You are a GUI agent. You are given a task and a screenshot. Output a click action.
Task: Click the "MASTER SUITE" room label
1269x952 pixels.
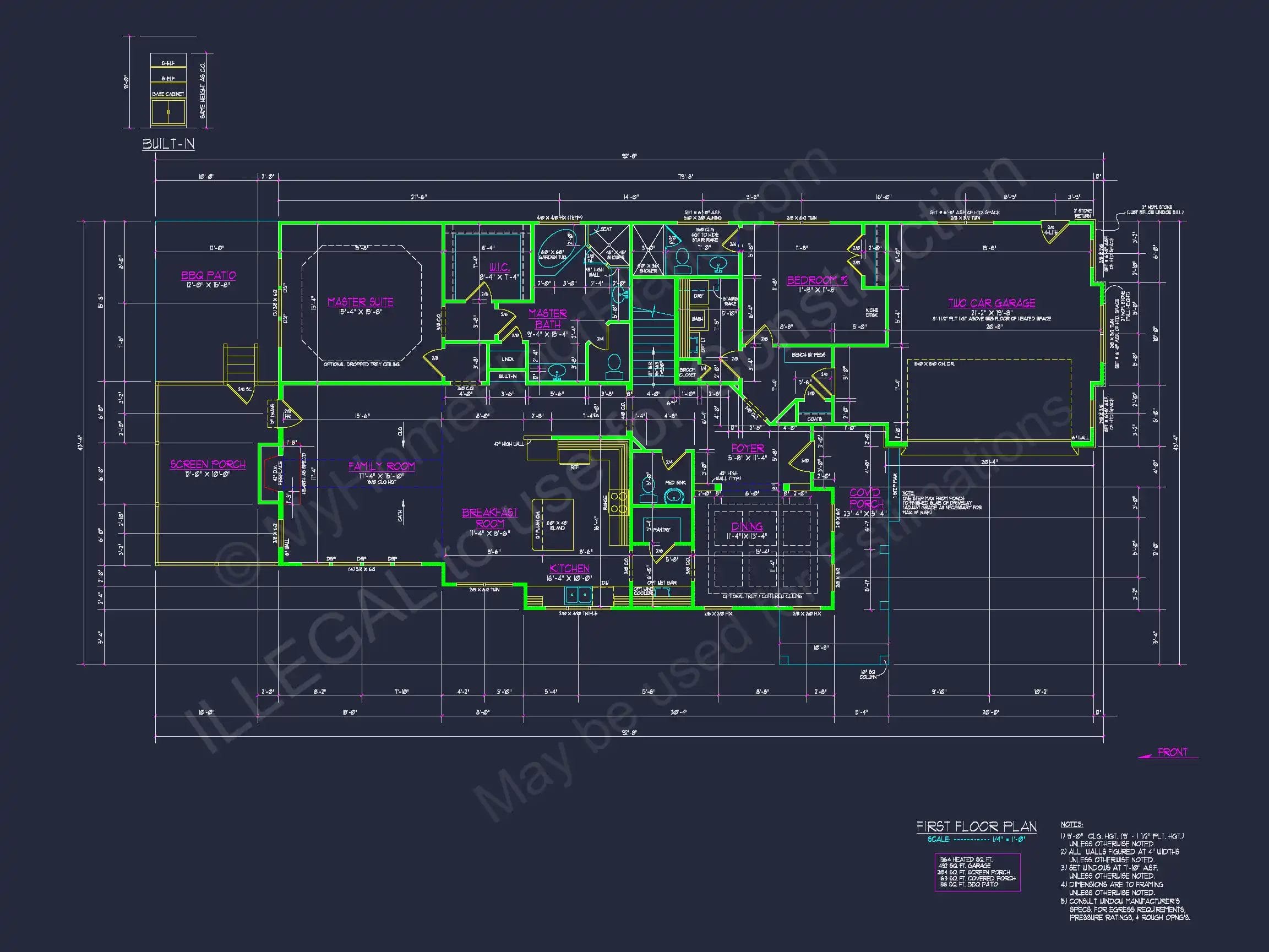(x=360, y=302)
